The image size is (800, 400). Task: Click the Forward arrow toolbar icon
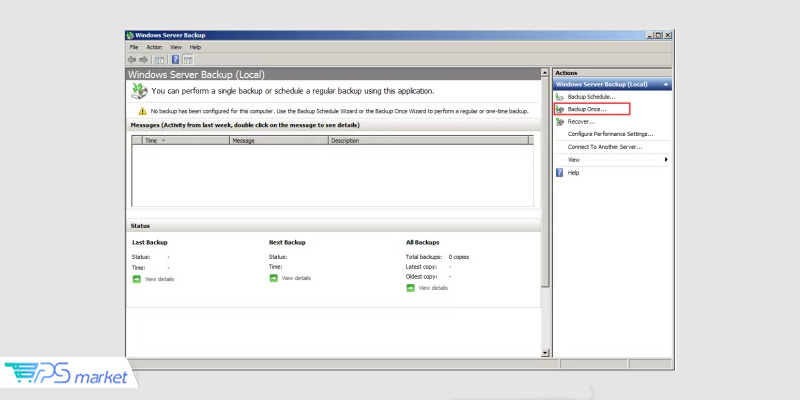[144, 59]
